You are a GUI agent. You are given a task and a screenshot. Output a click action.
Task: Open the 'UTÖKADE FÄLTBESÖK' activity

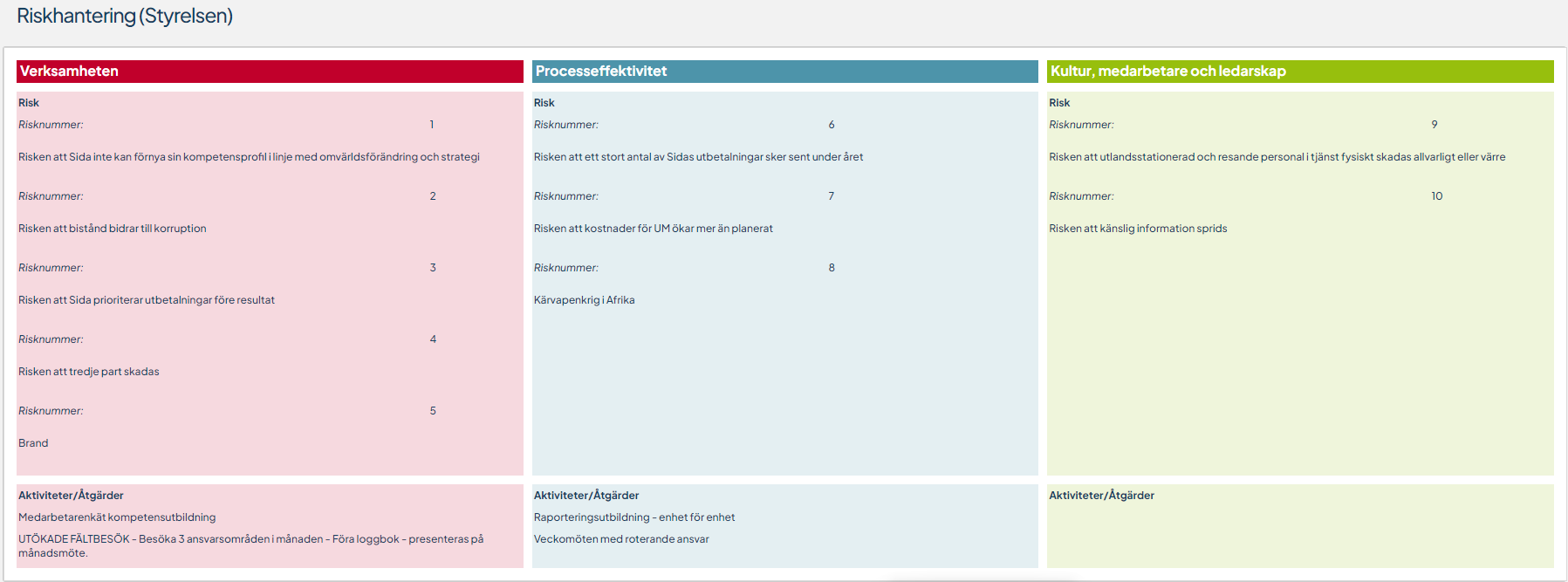[x=251, y=546]
